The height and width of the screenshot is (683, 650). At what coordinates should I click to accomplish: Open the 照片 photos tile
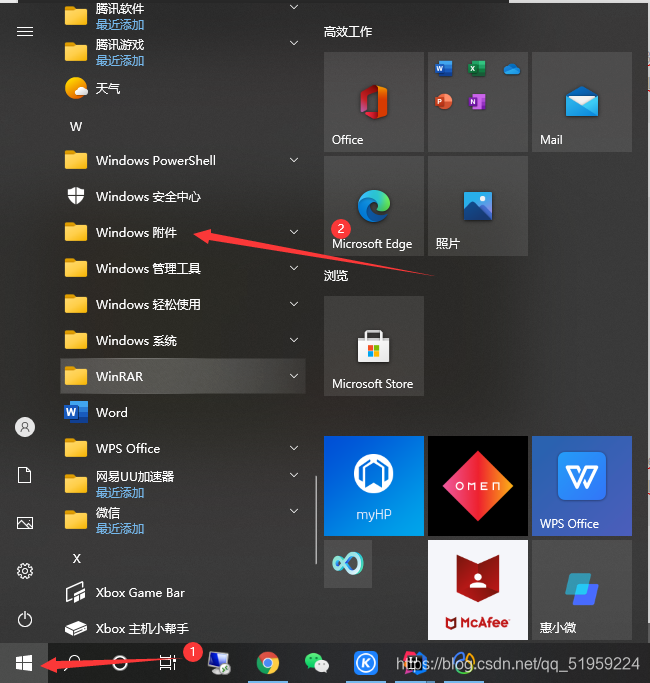tap(478, 206)
